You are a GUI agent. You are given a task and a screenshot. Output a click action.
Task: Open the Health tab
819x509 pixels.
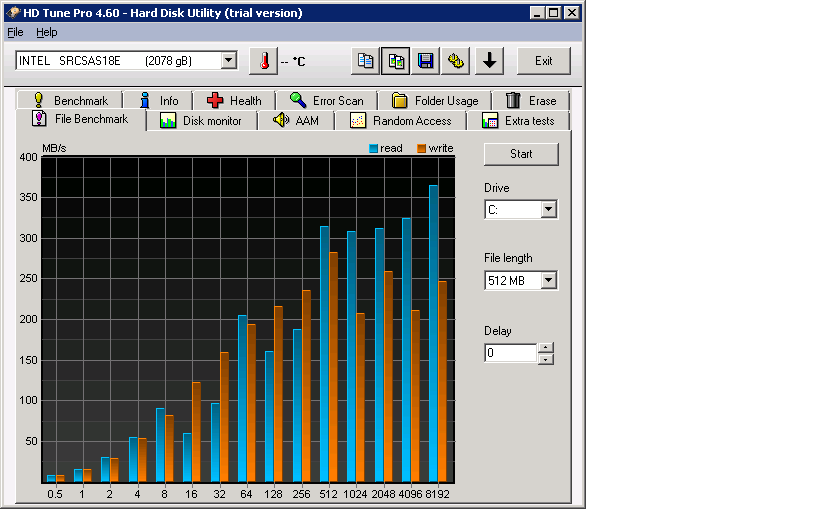pos(233,100)
